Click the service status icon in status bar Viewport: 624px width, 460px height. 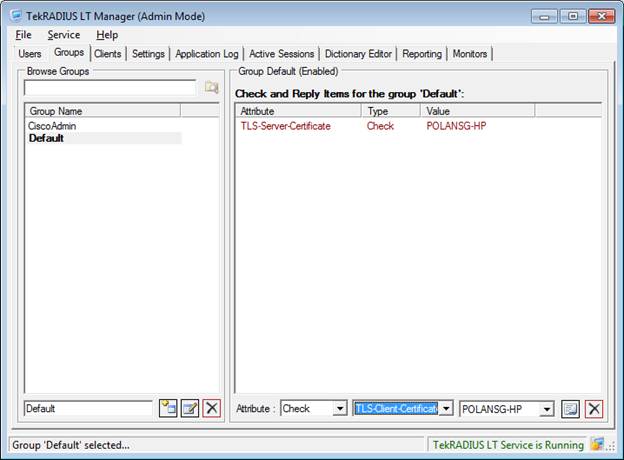pos(597,444)
